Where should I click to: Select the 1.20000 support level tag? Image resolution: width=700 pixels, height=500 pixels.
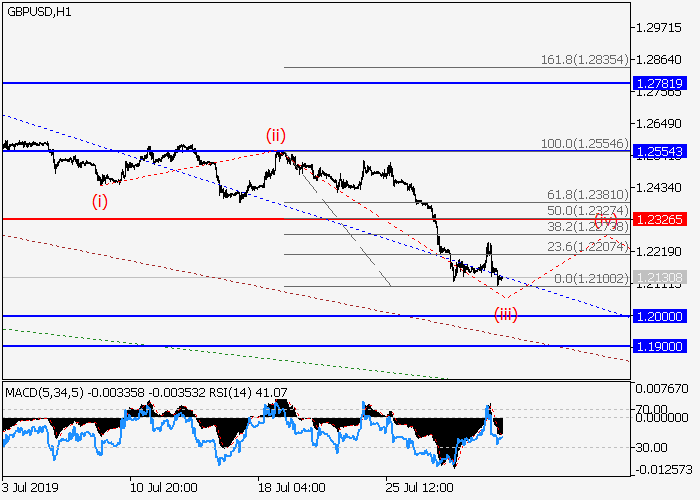[x=658, y=316]
